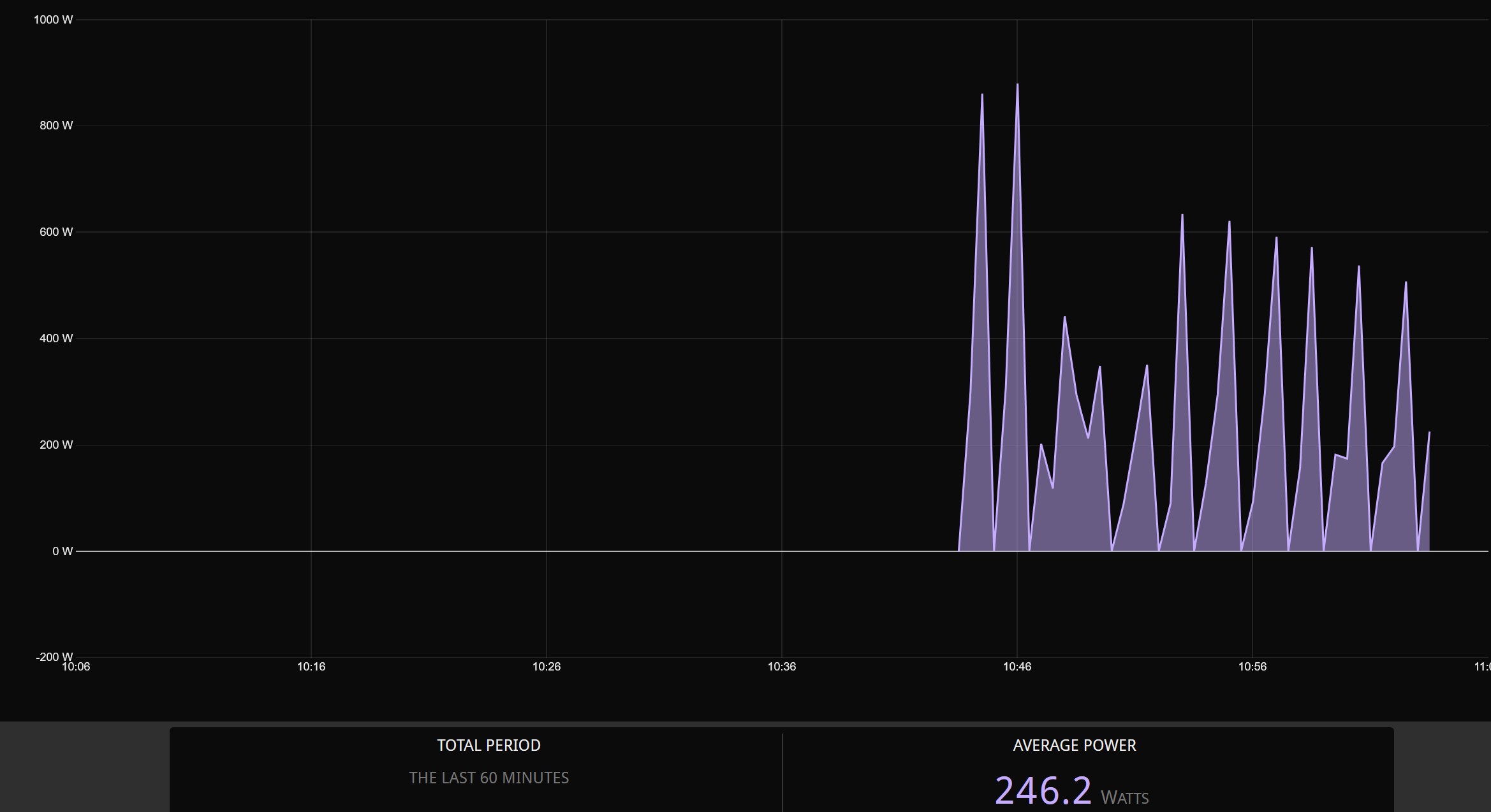Click the 10:46 time axis label

click(x=1017, y=667)
